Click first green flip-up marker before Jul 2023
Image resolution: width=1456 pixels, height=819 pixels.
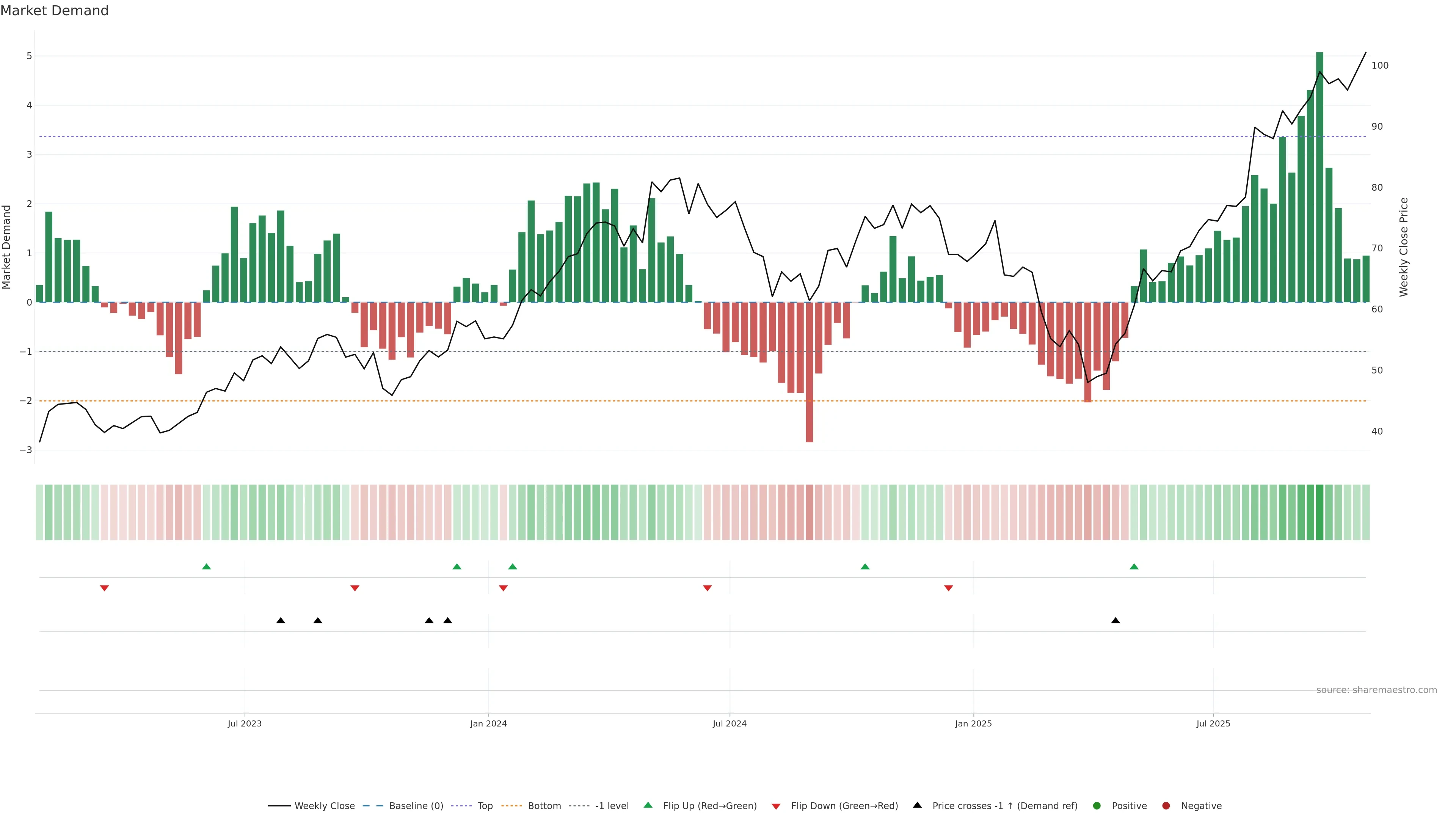206,567
